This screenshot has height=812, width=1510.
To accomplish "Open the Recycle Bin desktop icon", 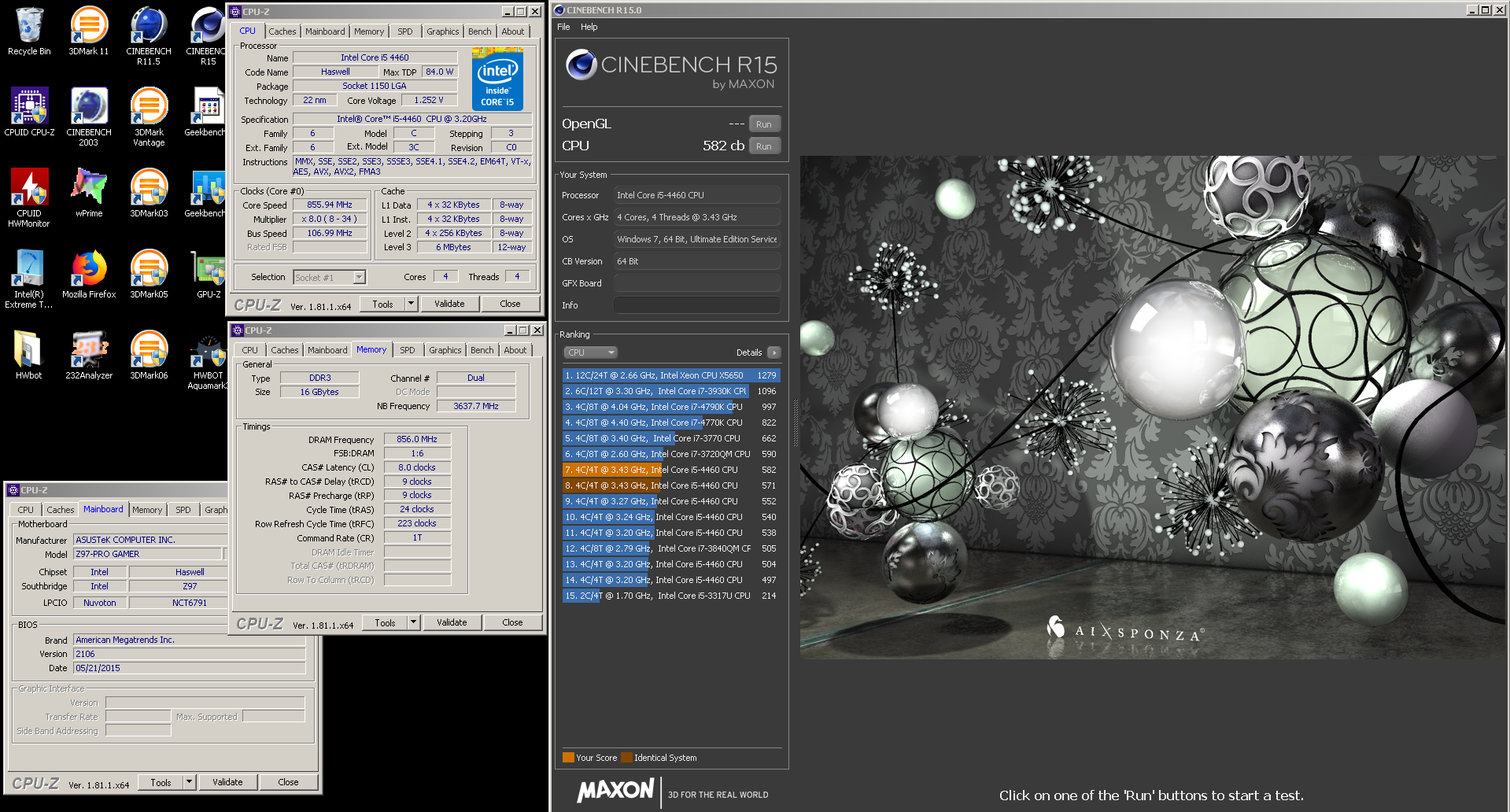I will [29, 31].
